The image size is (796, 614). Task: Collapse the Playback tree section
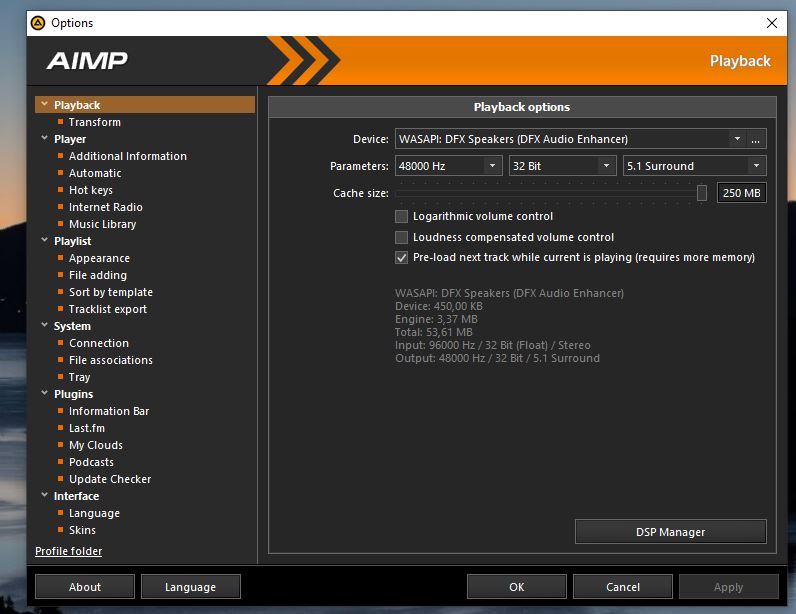coord(45,104)
